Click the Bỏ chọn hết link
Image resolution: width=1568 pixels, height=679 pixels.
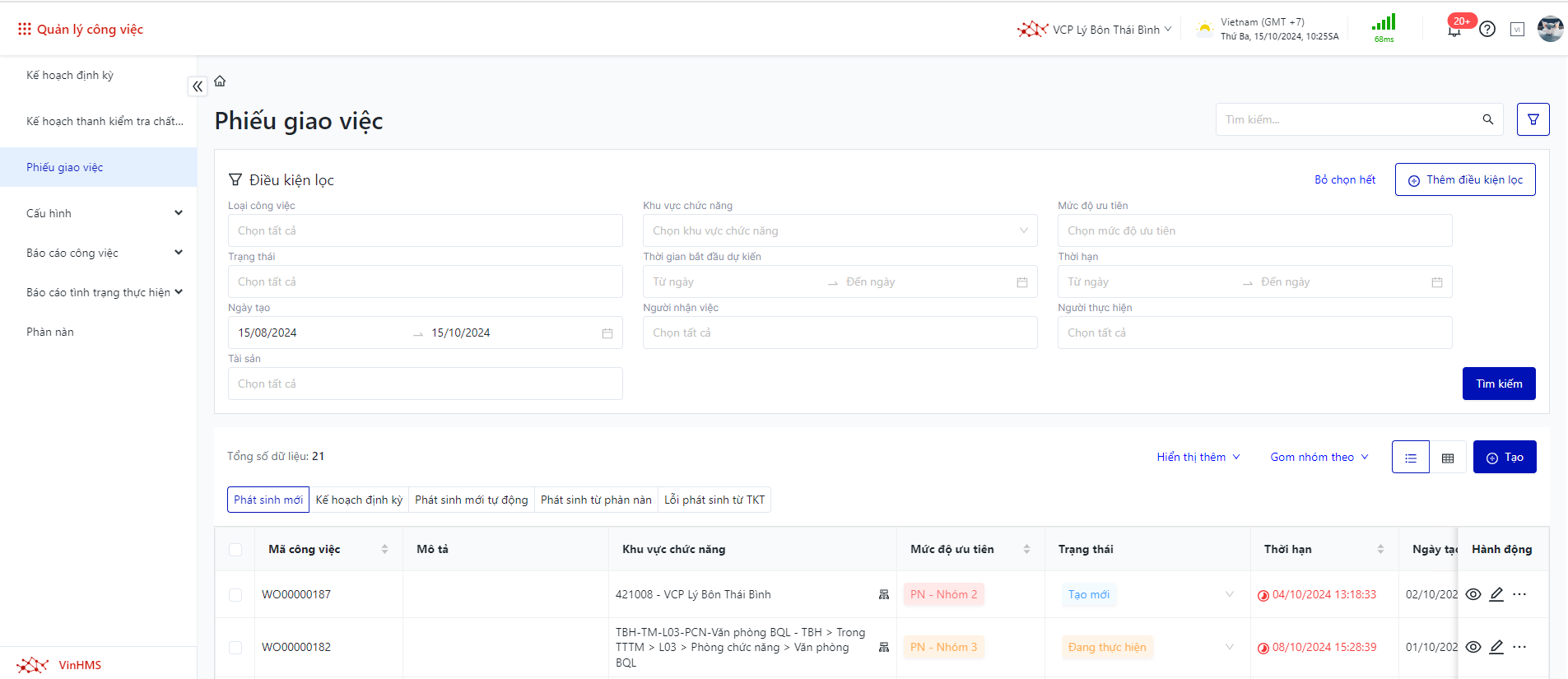1344,180
